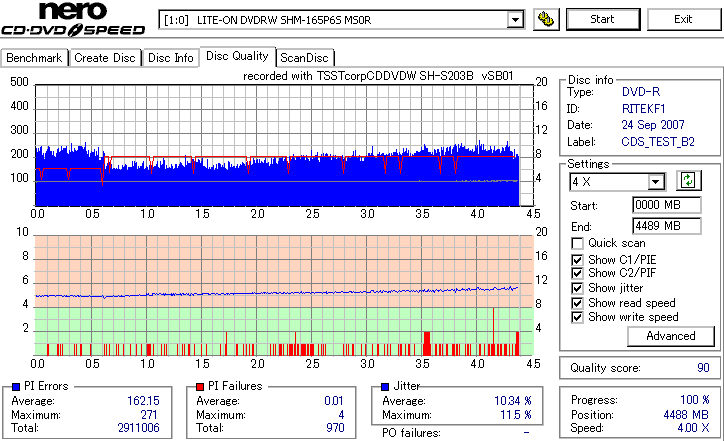Click Jitter maximum 11.5 %
The width and height of the screenshot is (724, 441).
516,415
